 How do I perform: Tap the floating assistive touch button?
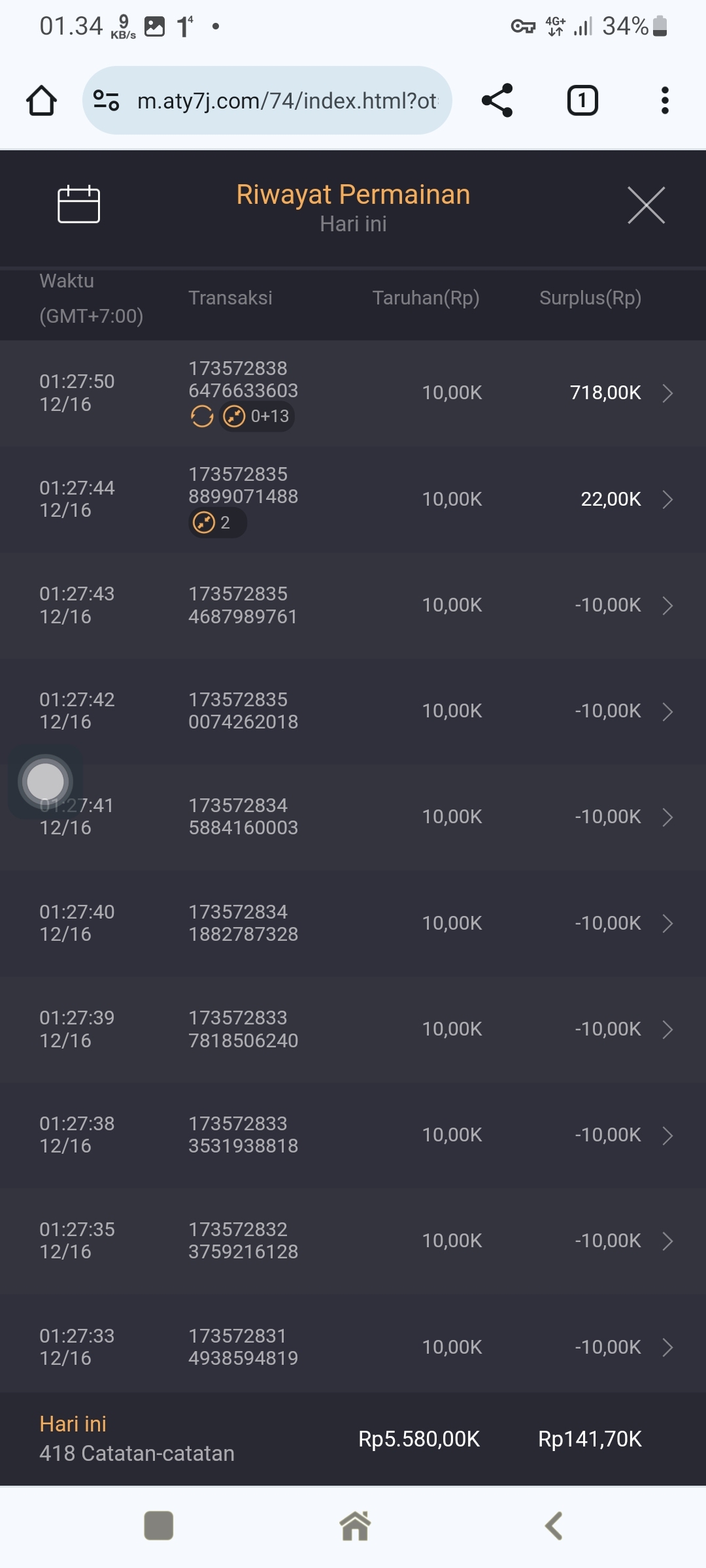click(45, 781)
